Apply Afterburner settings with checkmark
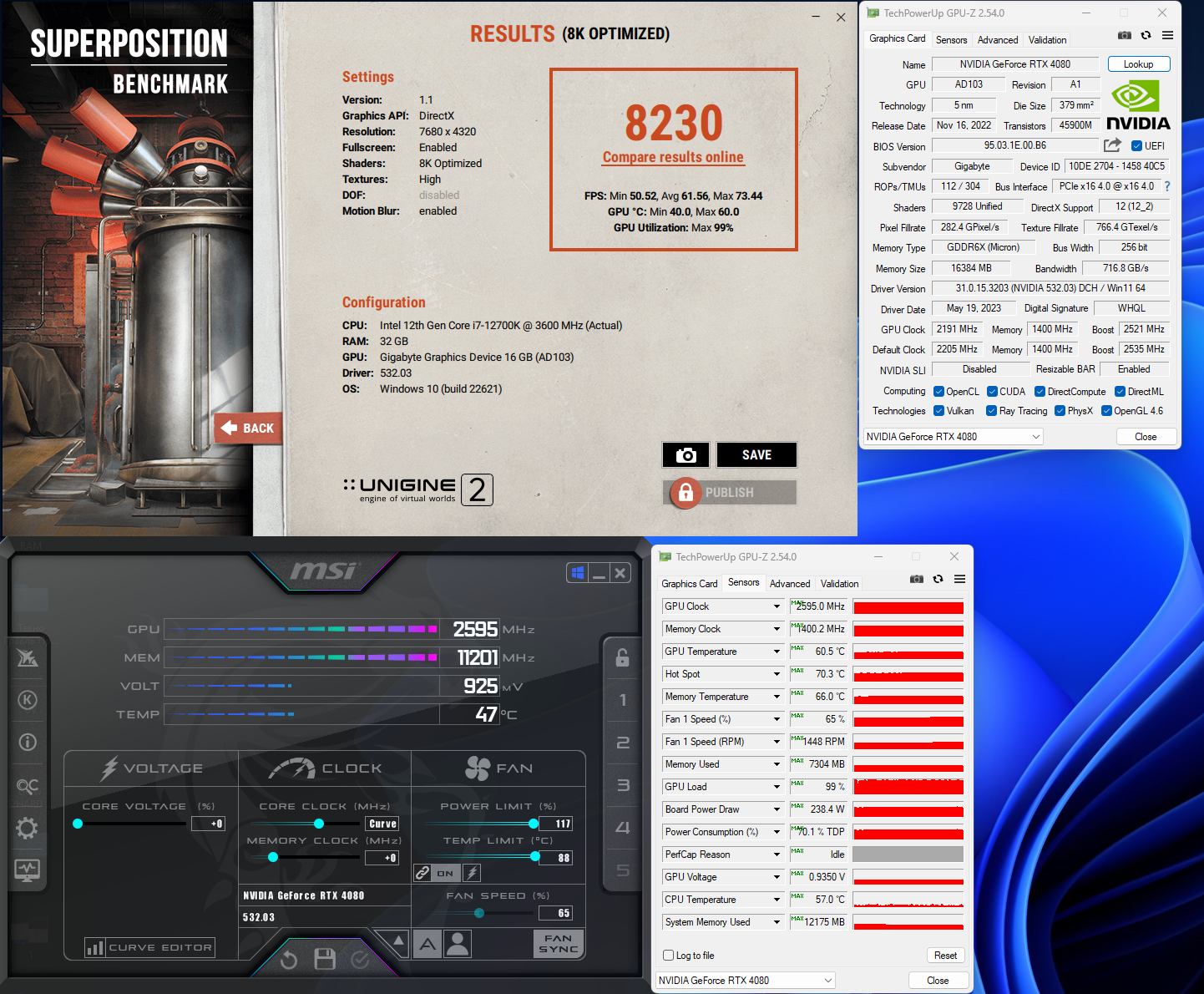Screen dimensions: 1204x994 click(x=360, y=960)
